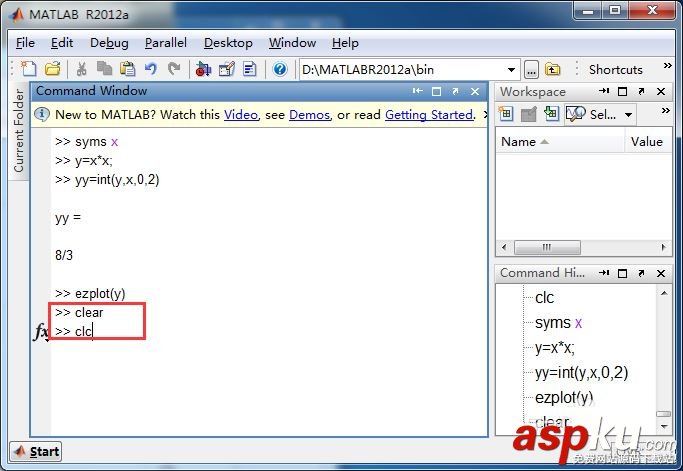
Task: Close the Command History panel
Action: [x=661, y=273]
